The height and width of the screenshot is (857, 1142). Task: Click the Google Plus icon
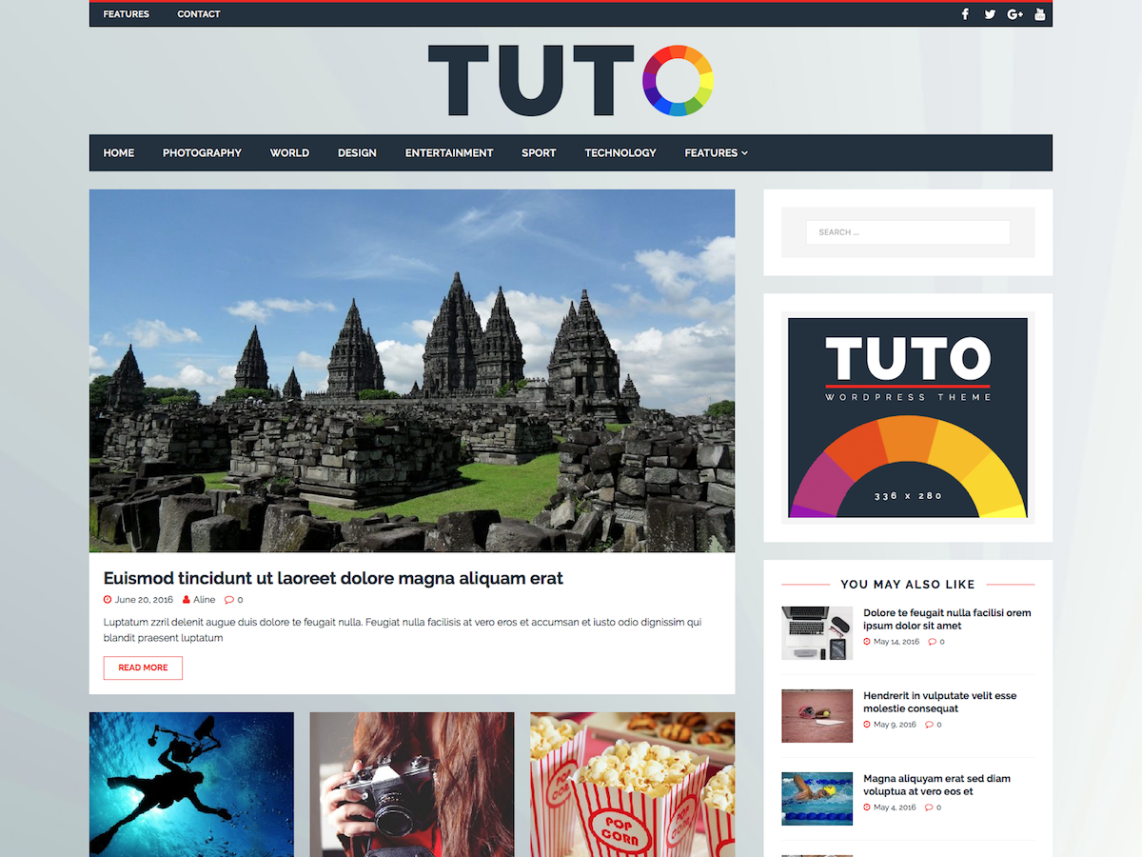coord(1015,14)
